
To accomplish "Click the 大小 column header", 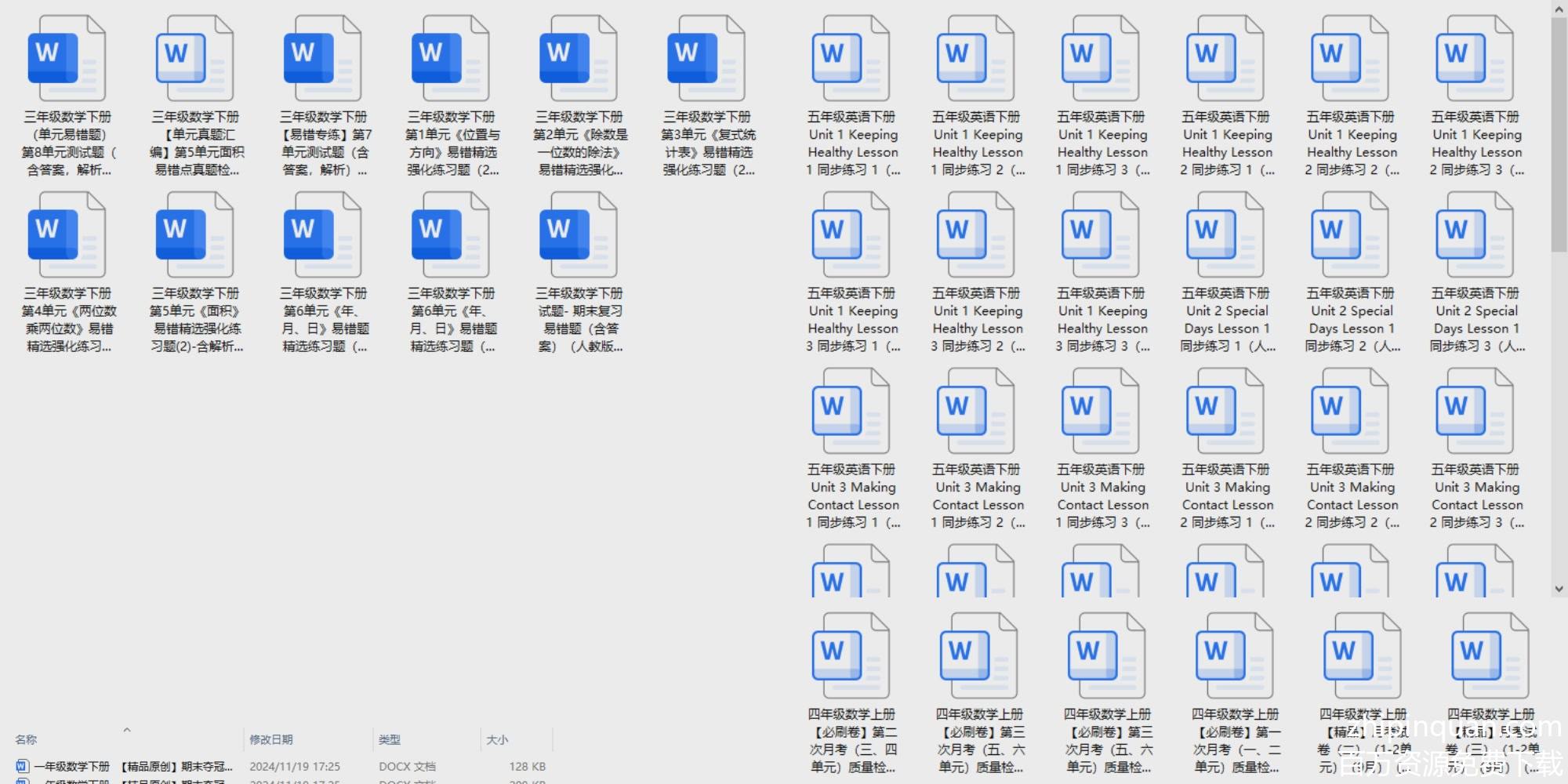I will click(x=497, y=739).
